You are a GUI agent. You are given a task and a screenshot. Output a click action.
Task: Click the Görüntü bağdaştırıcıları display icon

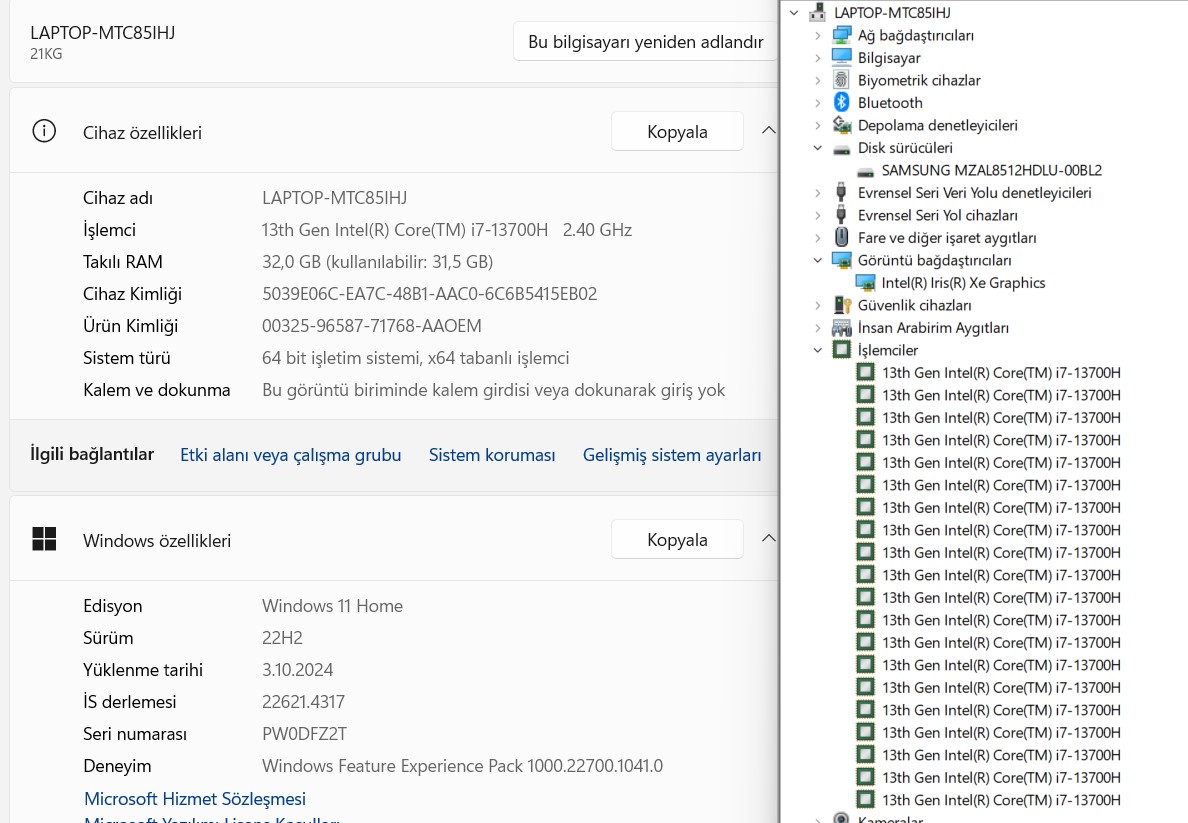[841, 260]
